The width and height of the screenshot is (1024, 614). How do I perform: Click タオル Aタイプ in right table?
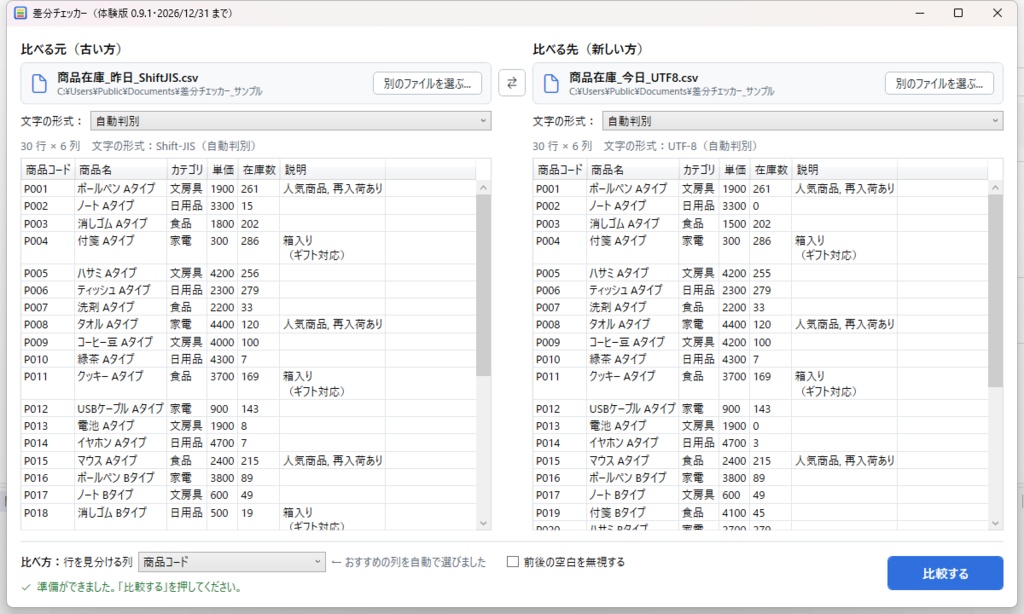[620, 324]
